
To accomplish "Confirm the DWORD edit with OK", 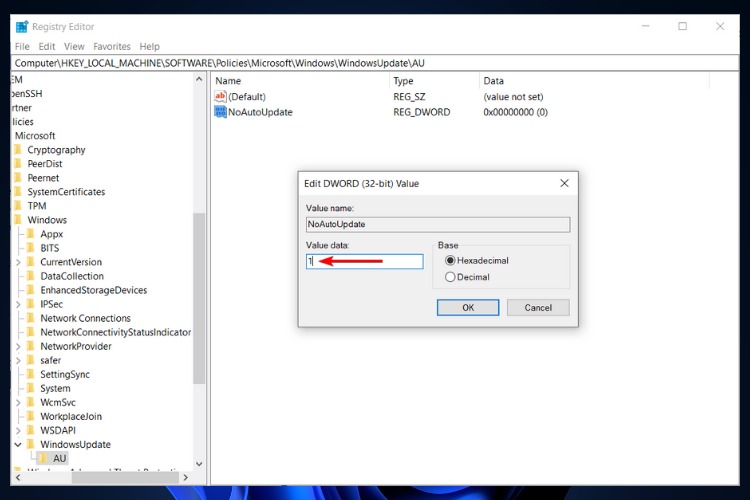I will tap(468, 308).
